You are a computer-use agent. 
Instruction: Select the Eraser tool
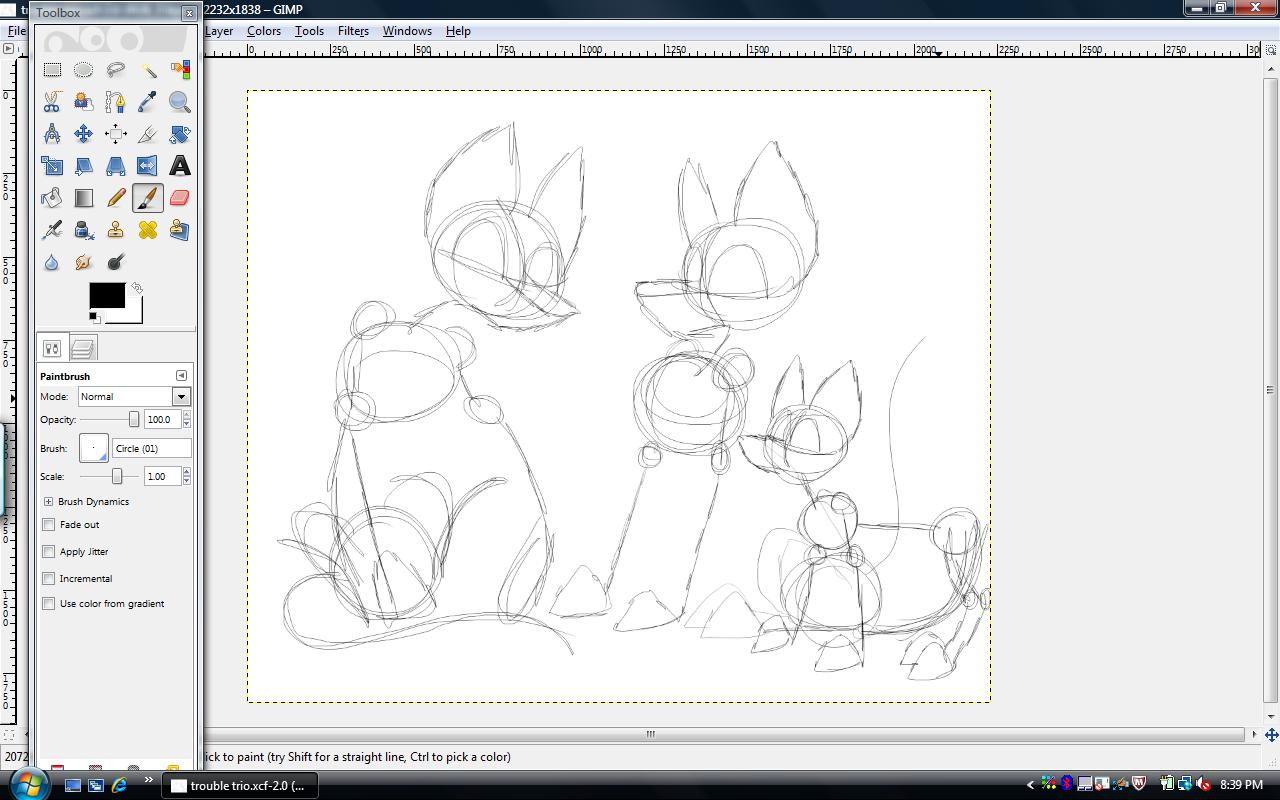coord(180,198)
